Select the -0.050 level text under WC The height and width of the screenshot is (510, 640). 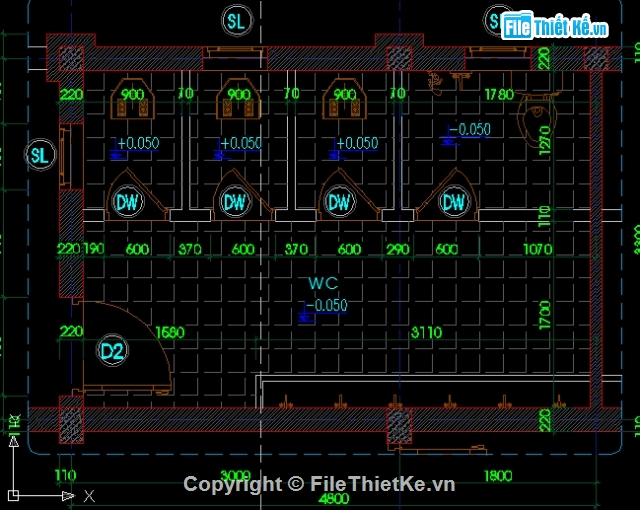click(x=327, y=305)
